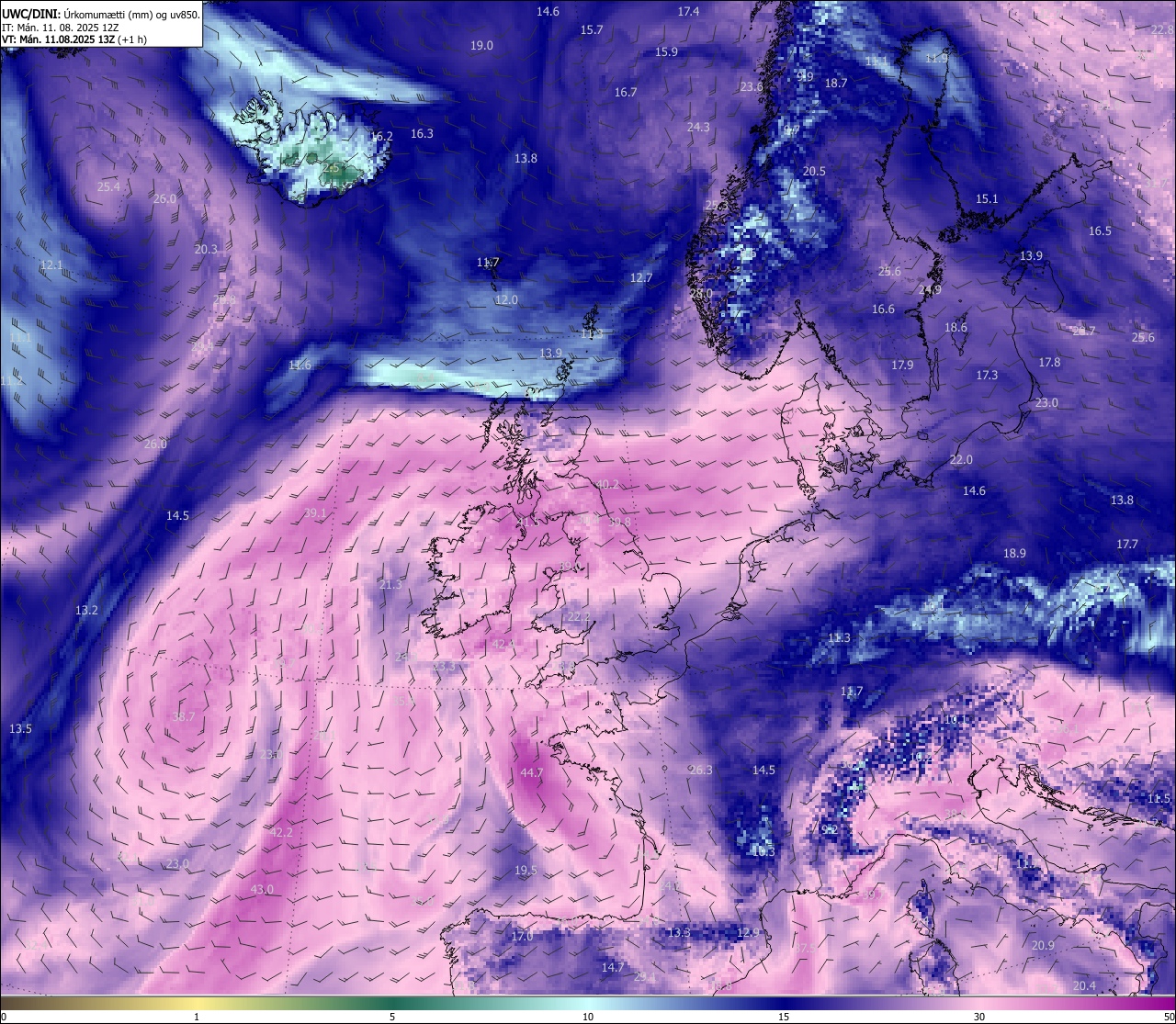Screen dimensions: 1176x1024
Task: Click the '10' tick on the colour scale
Action: [x=588, y=1017]
